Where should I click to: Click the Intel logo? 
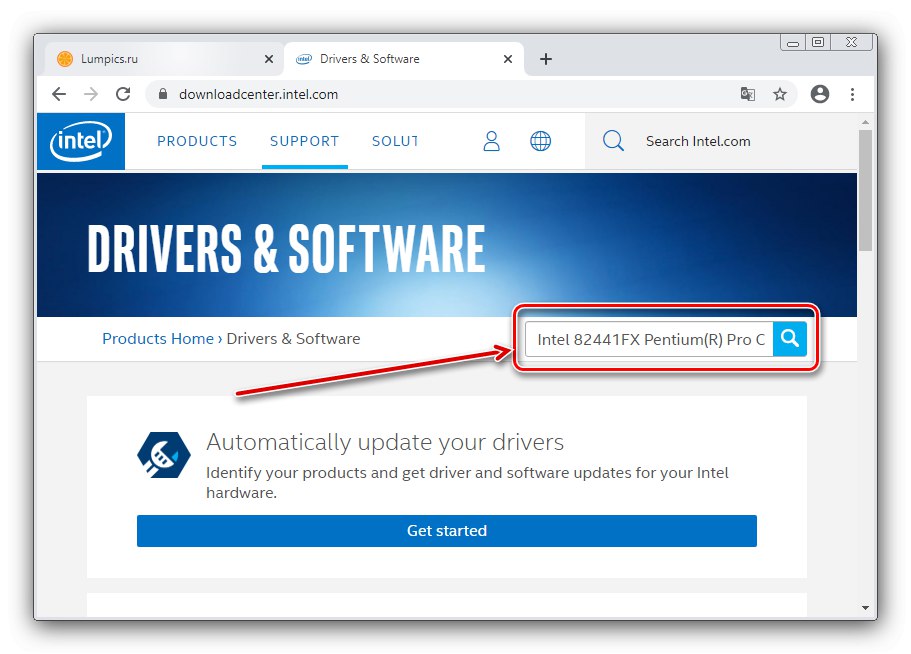tap(81, 141)
